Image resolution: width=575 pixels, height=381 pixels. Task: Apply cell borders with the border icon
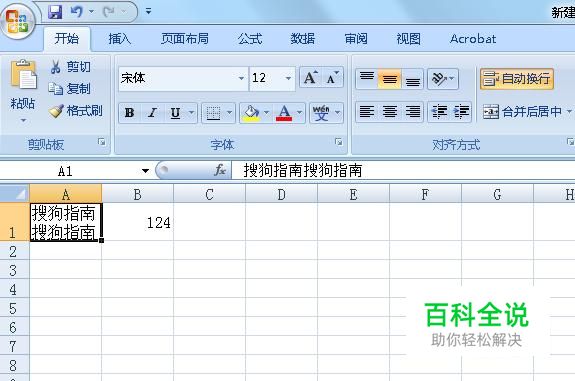pos(213,113)
